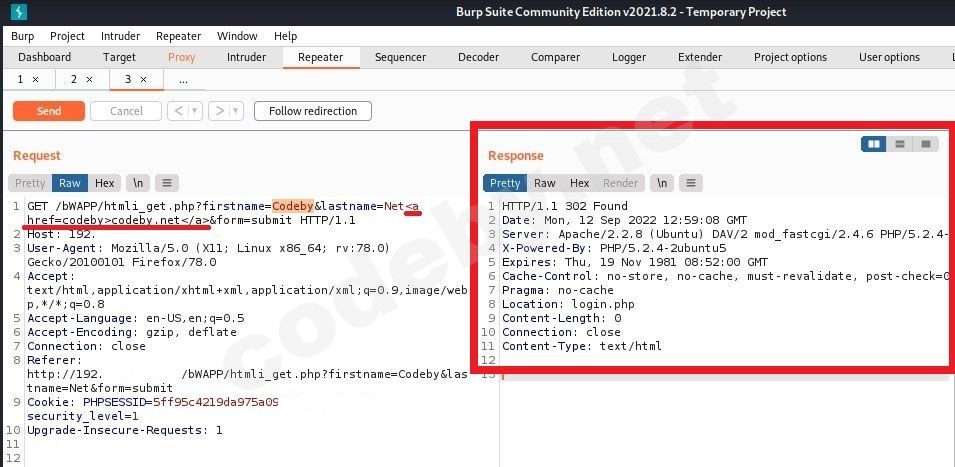The image size is (955, 467).
Task: Switch to the Comparer tab
Action: [x=555, y=57]
